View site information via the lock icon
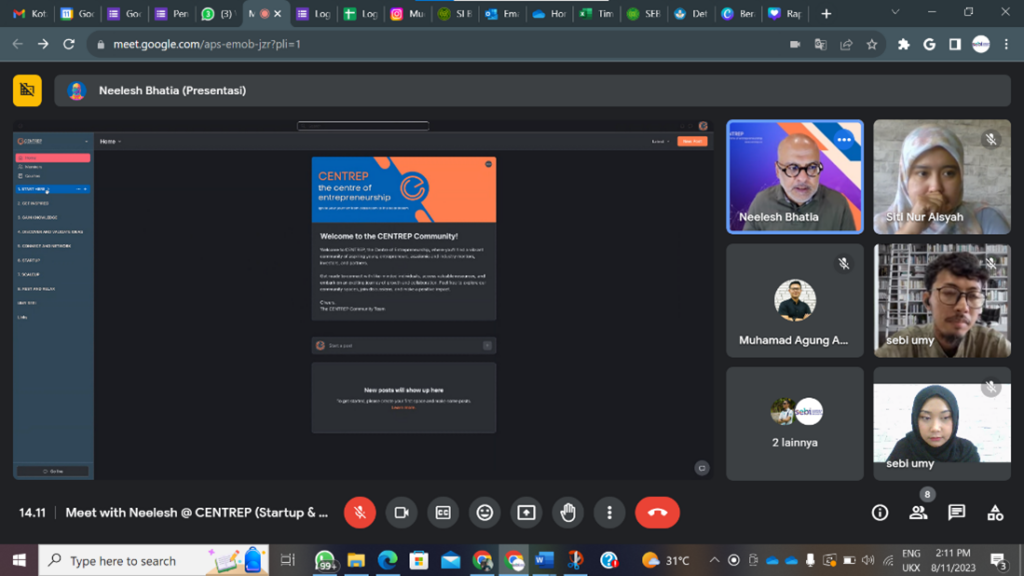The width and height of the screenshot is (1024, 576). (100, 44)
